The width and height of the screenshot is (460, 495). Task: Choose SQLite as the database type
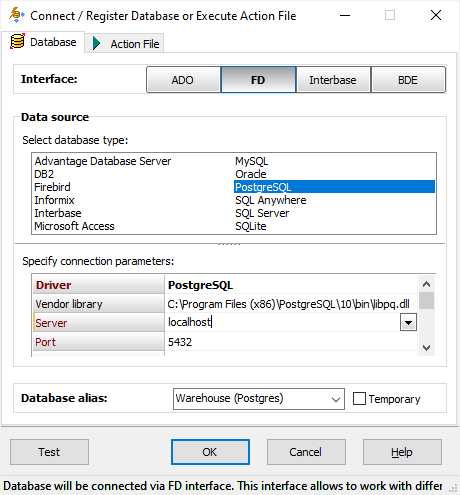tap(251, 226)
